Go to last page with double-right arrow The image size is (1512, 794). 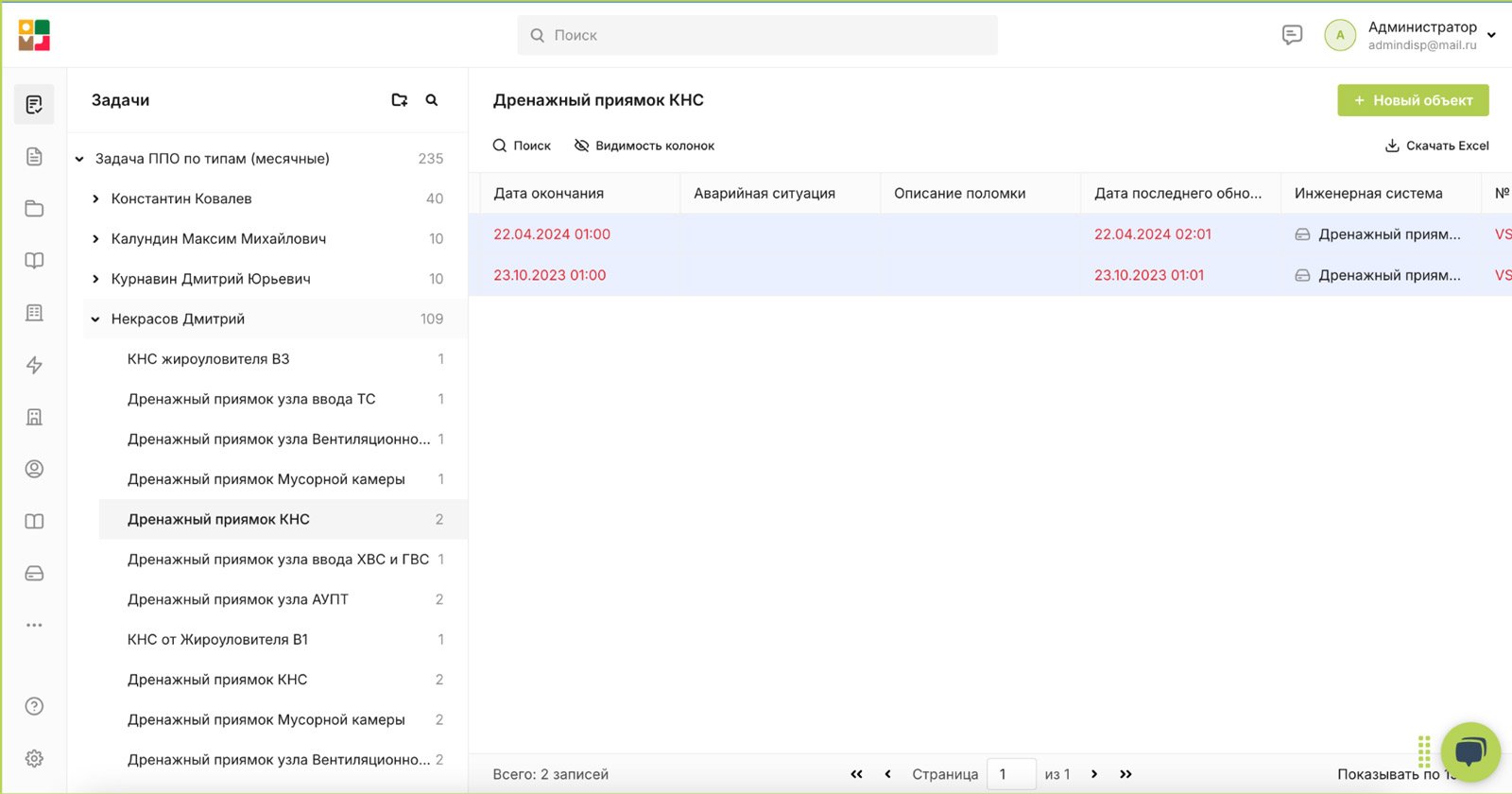[x=1125, y=774]
